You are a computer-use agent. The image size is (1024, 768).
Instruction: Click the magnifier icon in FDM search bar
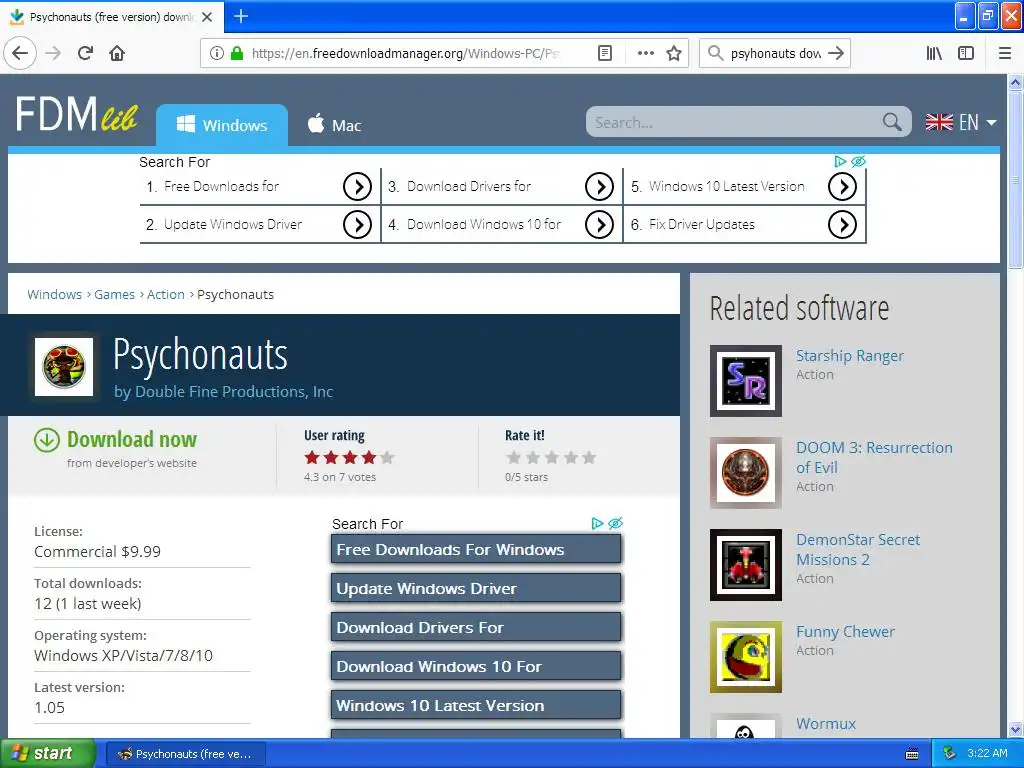coord(891,122)
